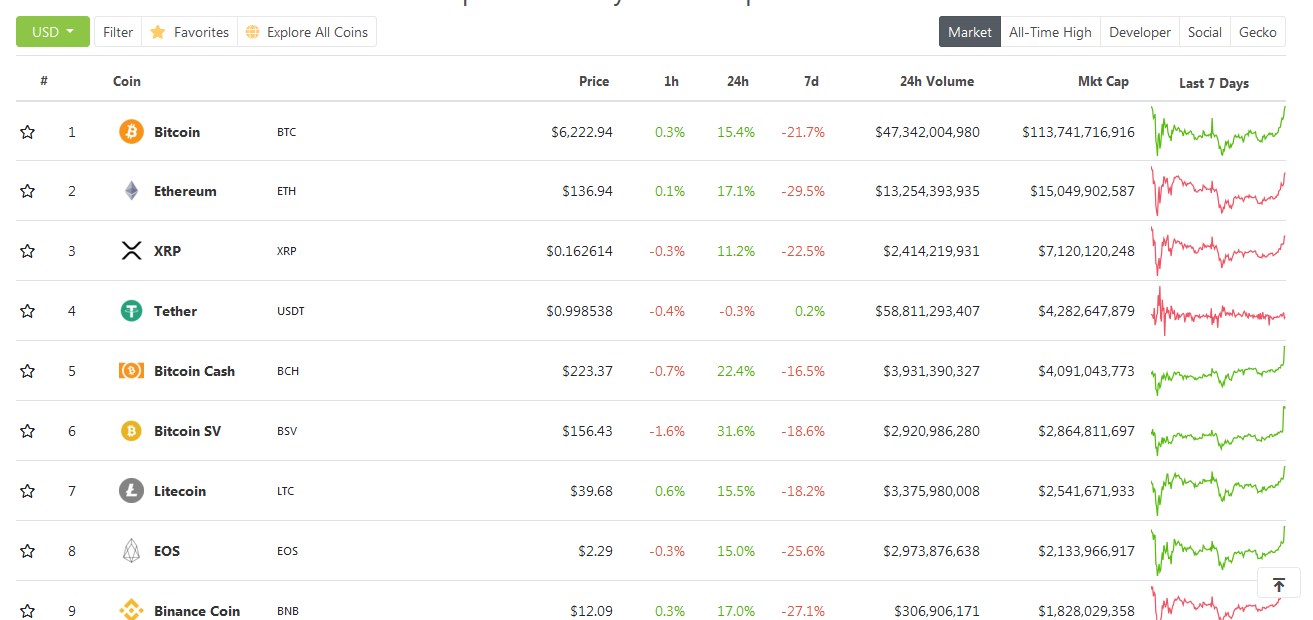1313x620 pixels.
Task: Switch to the Social tab
Action: pos(1205,32)
